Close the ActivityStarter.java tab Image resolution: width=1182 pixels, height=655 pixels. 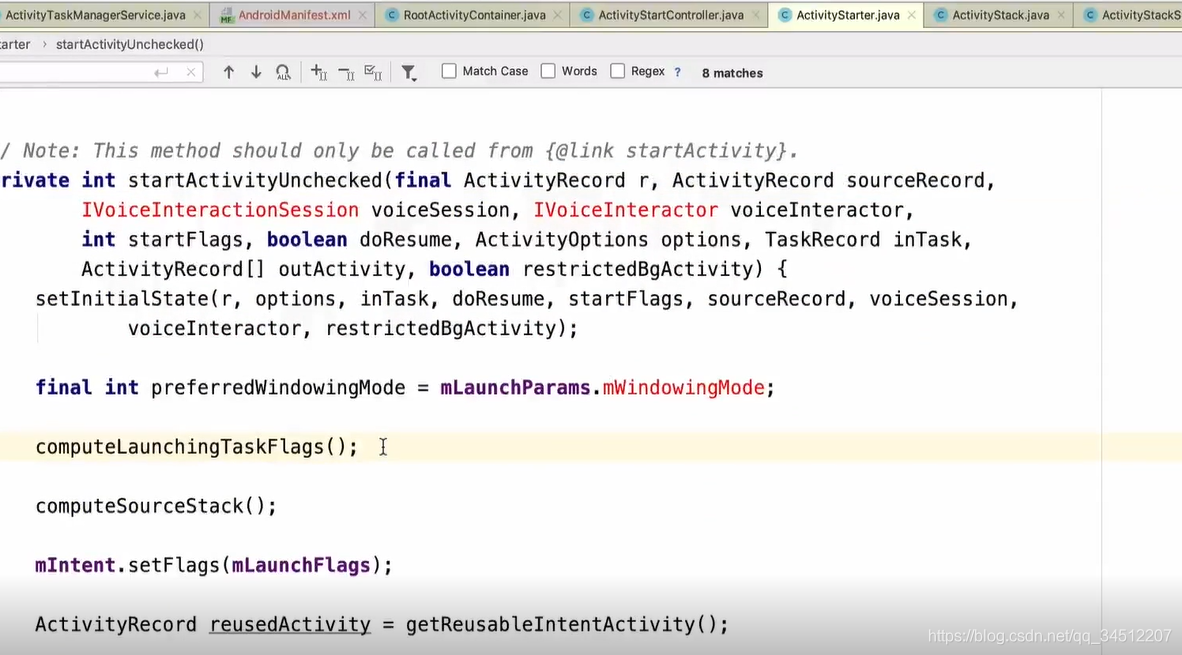(x=911, y=15)
